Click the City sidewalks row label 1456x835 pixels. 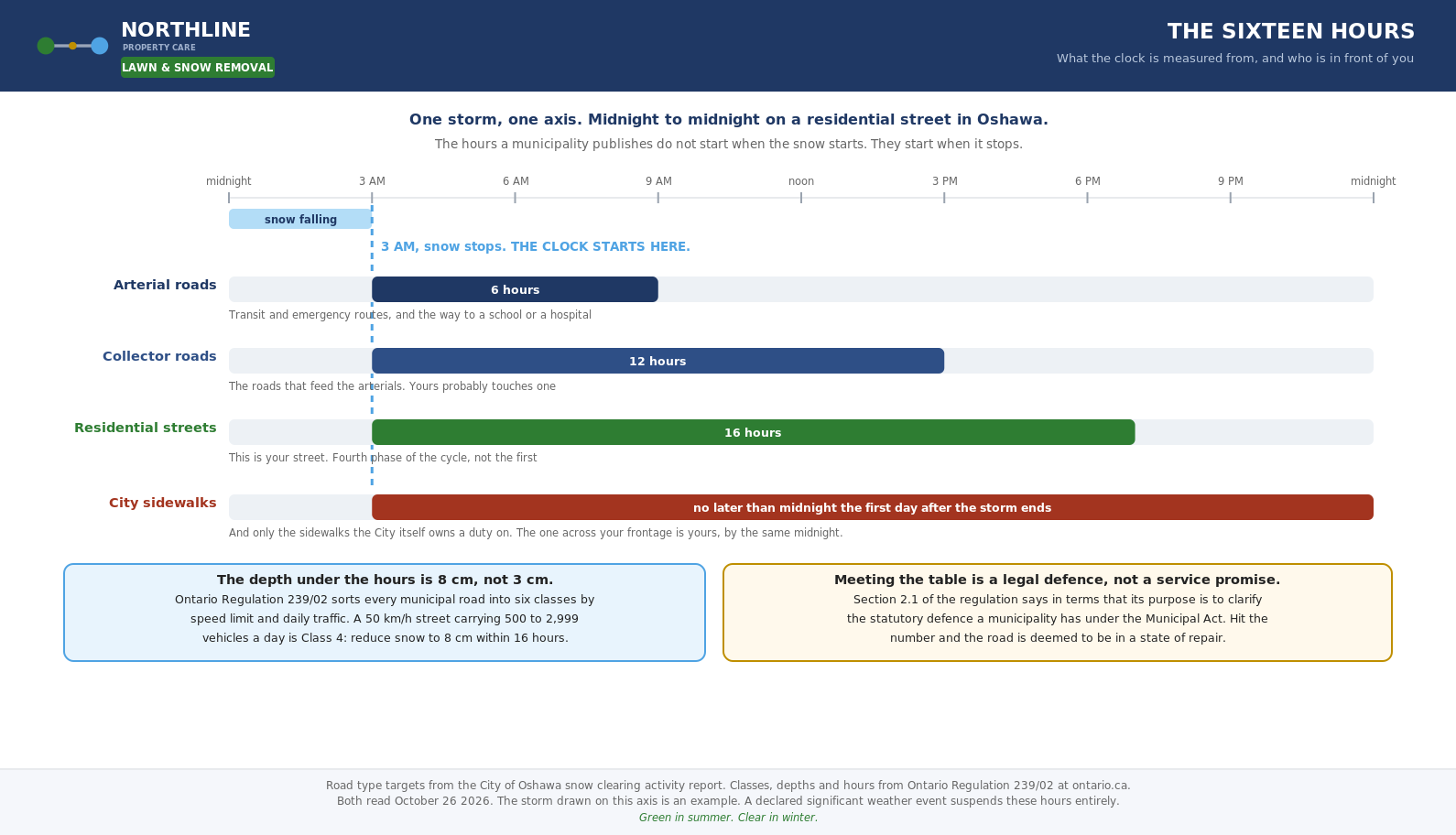(163, 504)
